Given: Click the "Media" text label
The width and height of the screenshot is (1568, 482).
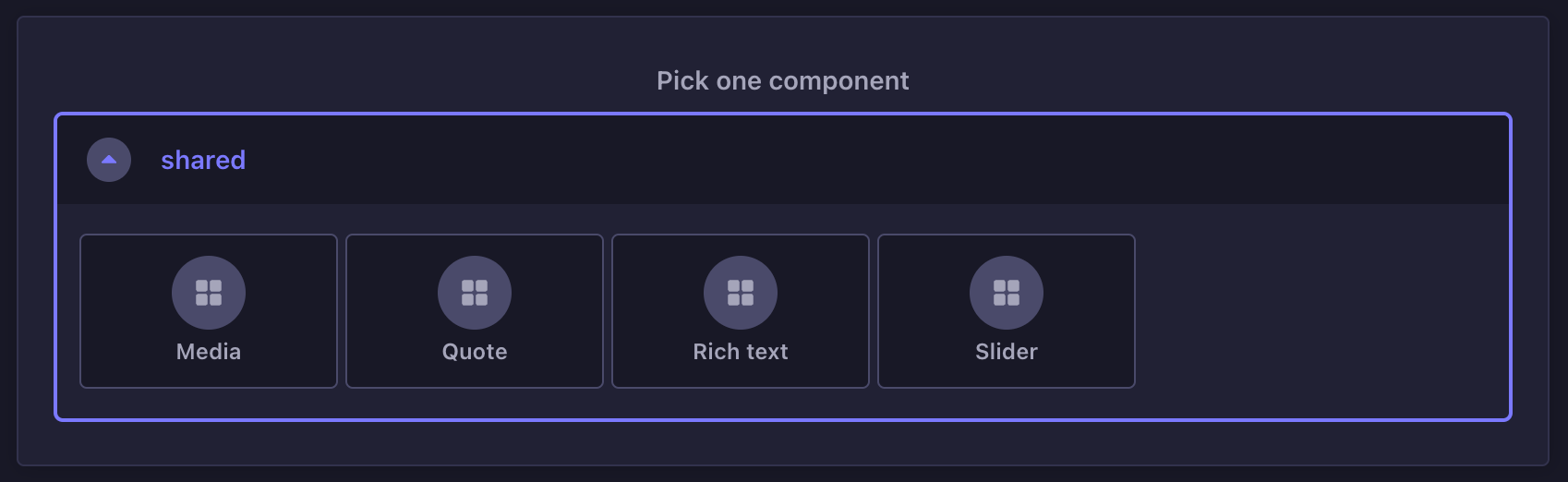Looking at the screenshot, I should click(x=209, y=352).
